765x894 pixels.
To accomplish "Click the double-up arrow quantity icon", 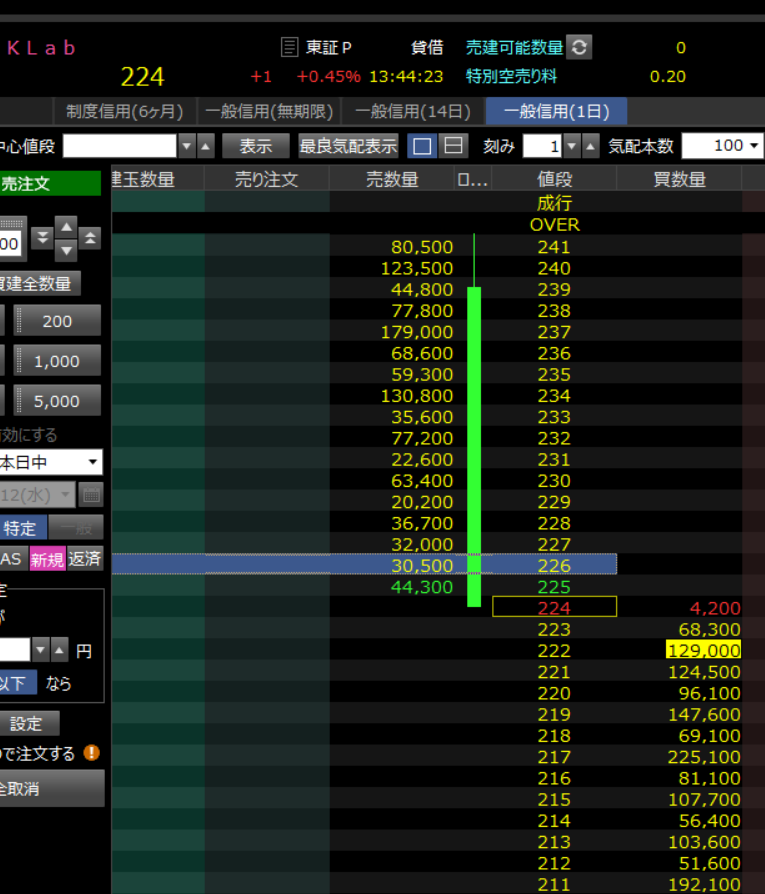I will point(90,238).
